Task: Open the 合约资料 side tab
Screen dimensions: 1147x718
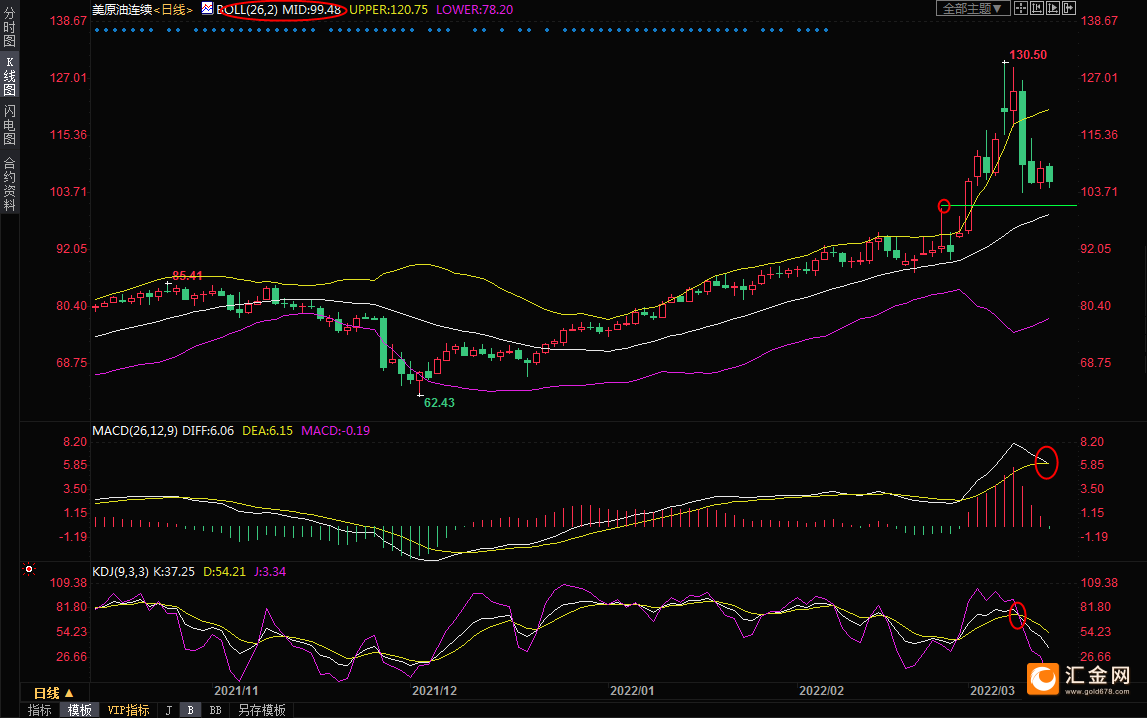Action: point(10,184)
